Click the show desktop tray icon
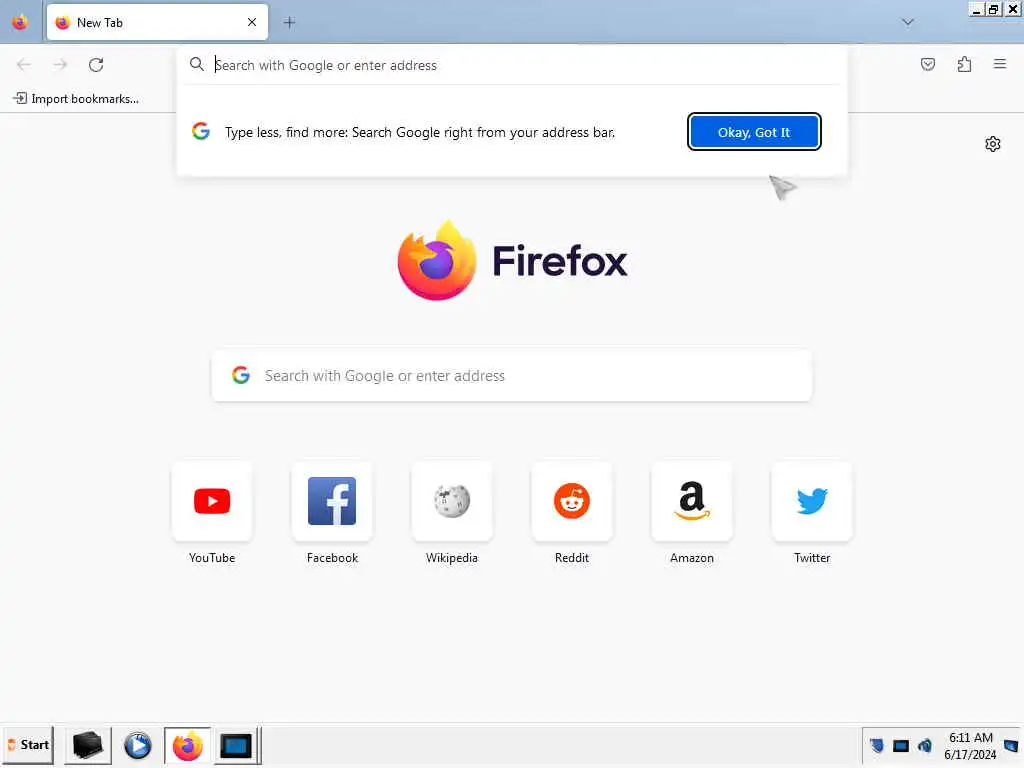The width and height of the screenshot is (1024, 768). coord(1011,745)
